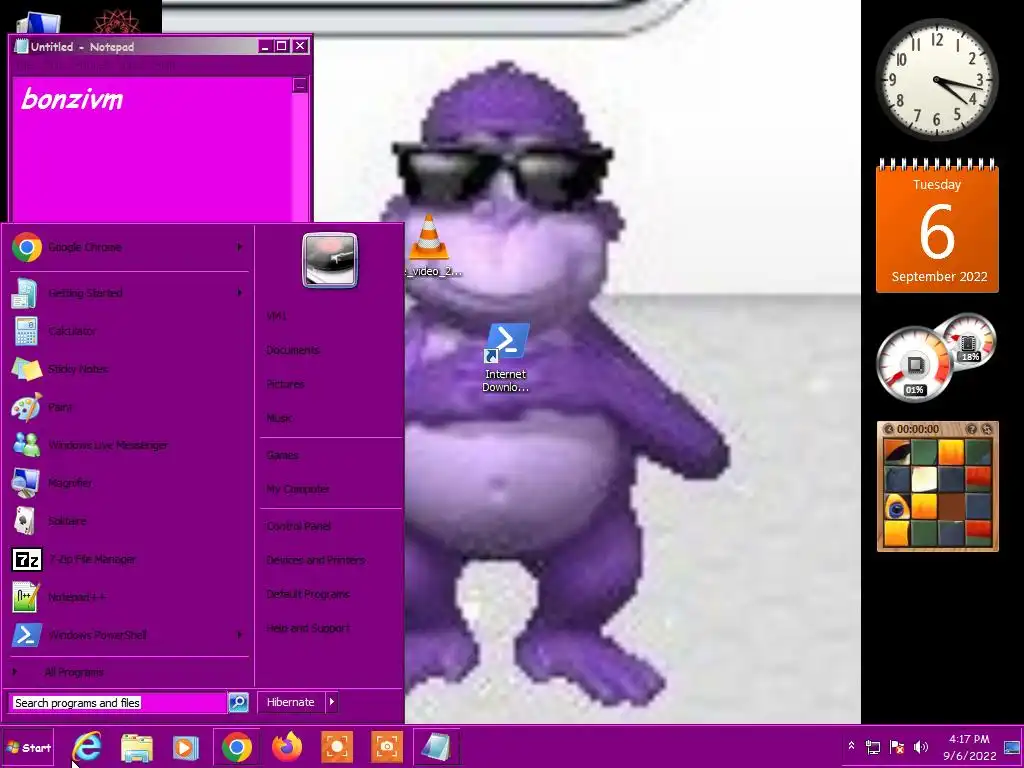
Task: Open File Explorer from the taskbar
Action: pos(136,747)
